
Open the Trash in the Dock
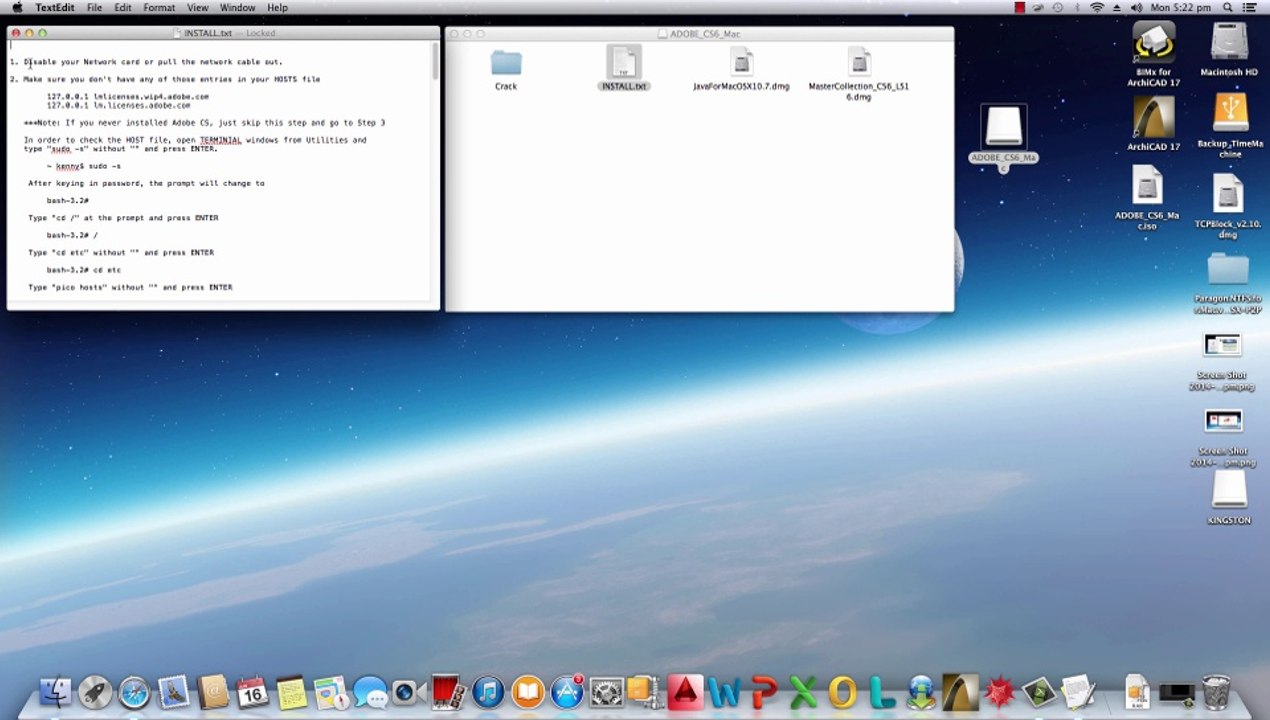(1216, 692)
